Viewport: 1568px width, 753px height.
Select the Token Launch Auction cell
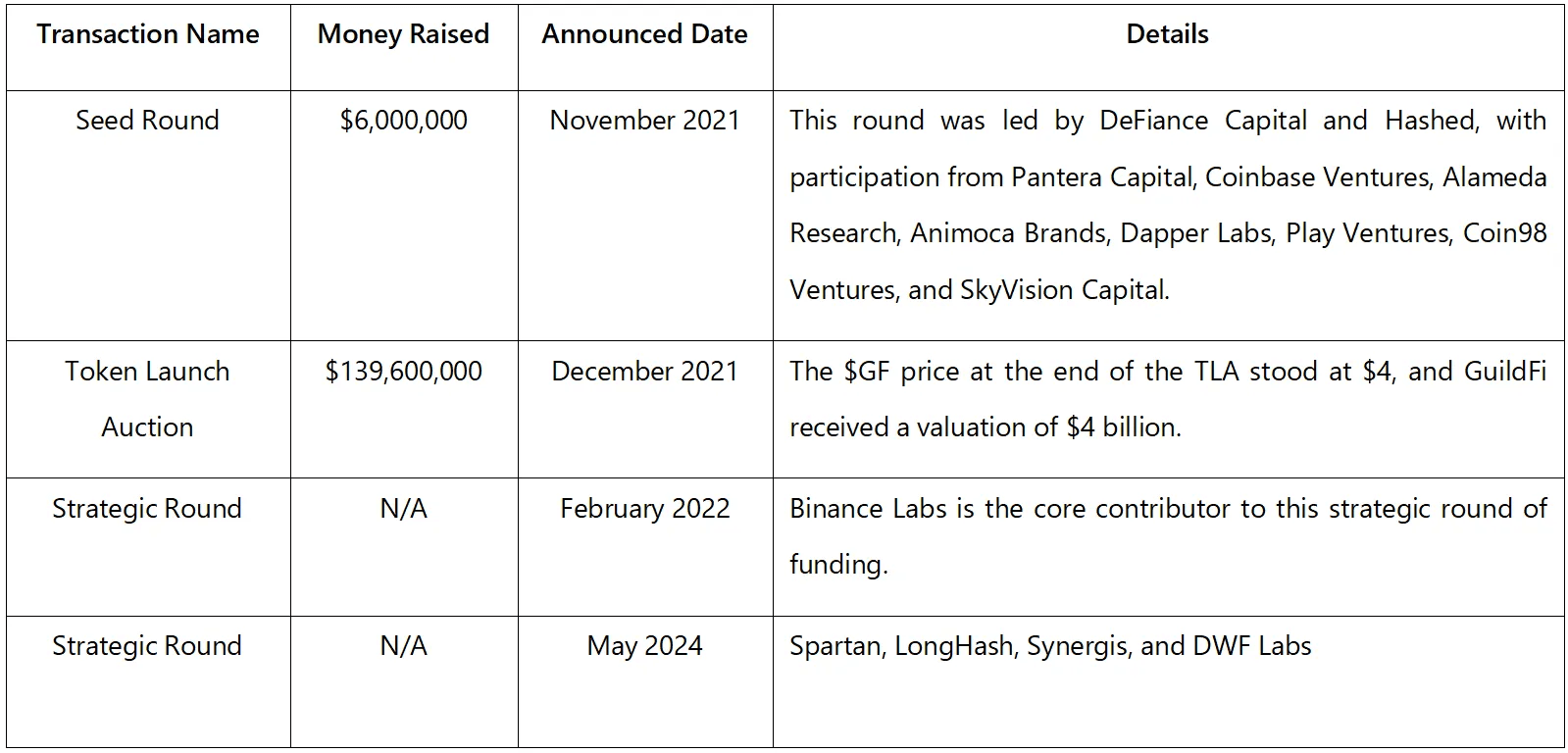[x=148, y=399]
